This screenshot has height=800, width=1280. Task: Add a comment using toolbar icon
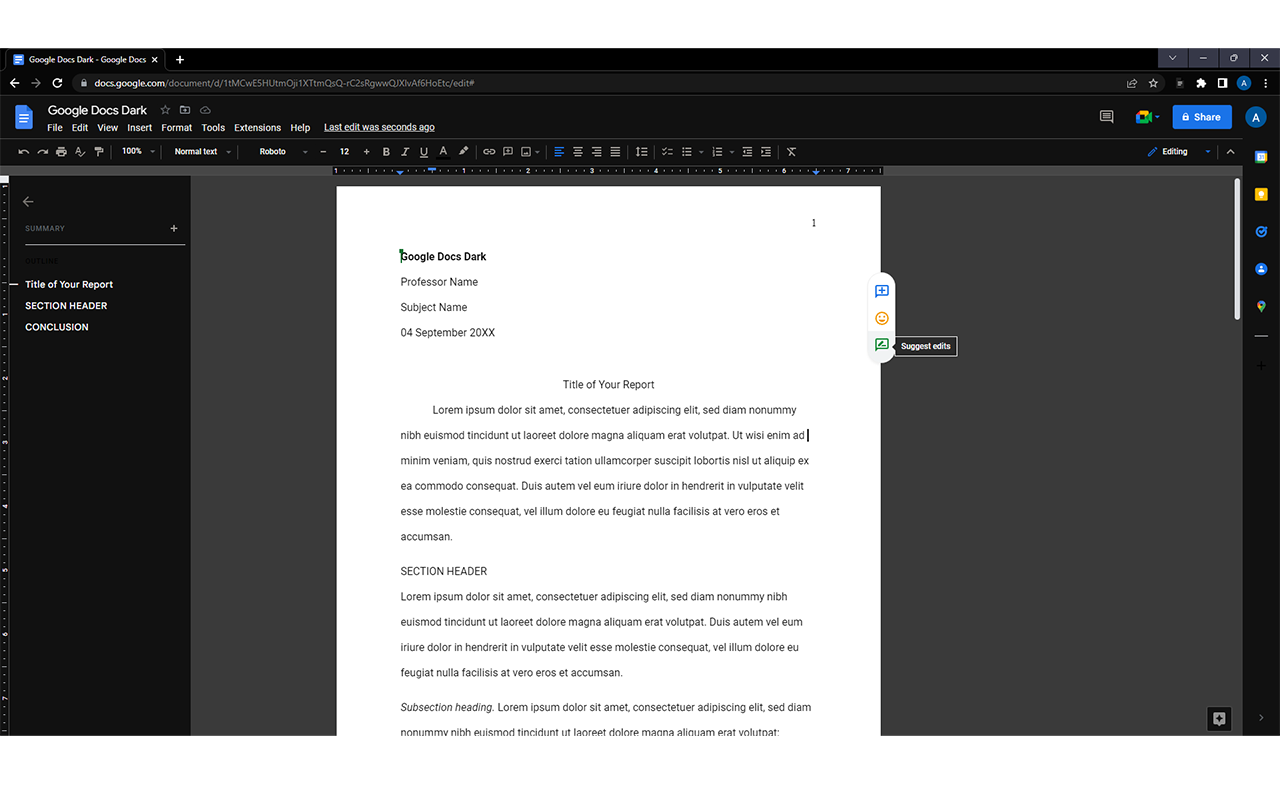pyautogui.click(x=508, y=152)
